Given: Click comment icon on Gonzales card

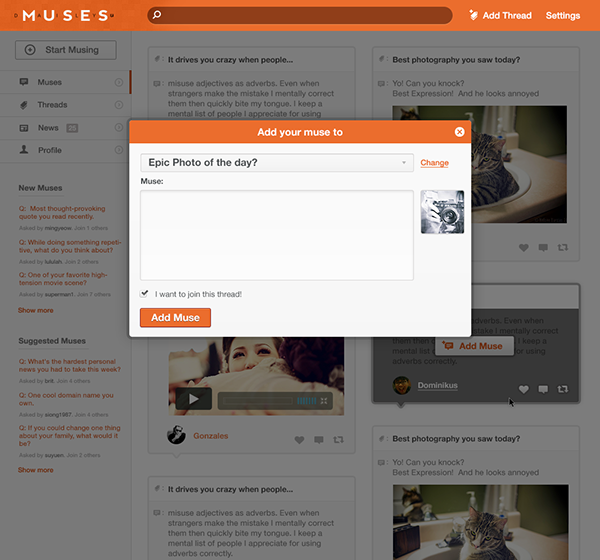Looking at the screenshot, I should point(319,440).
